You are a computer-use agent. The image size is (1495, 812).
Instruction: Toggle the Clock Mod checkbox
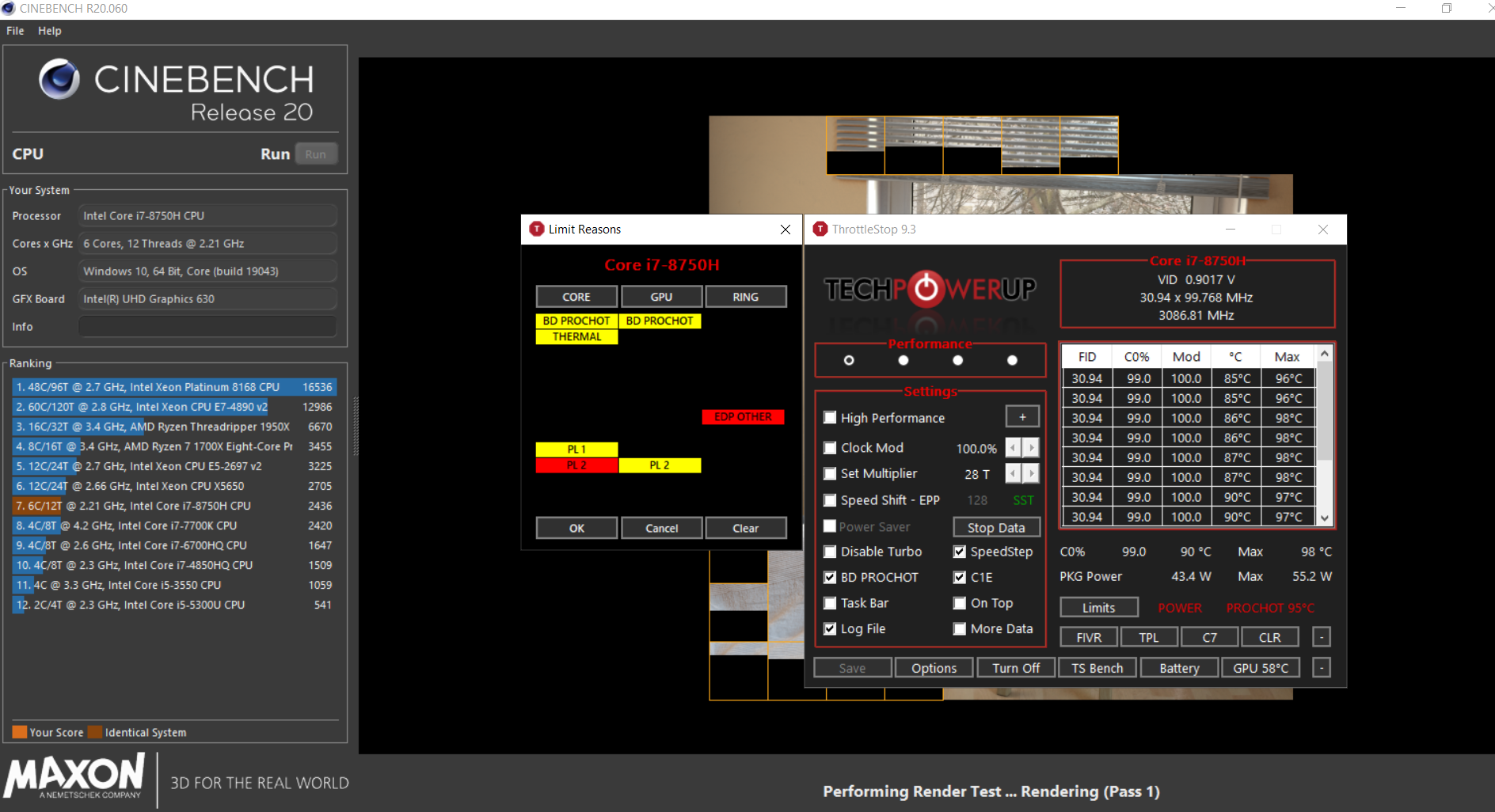click(x=830, y=448)
